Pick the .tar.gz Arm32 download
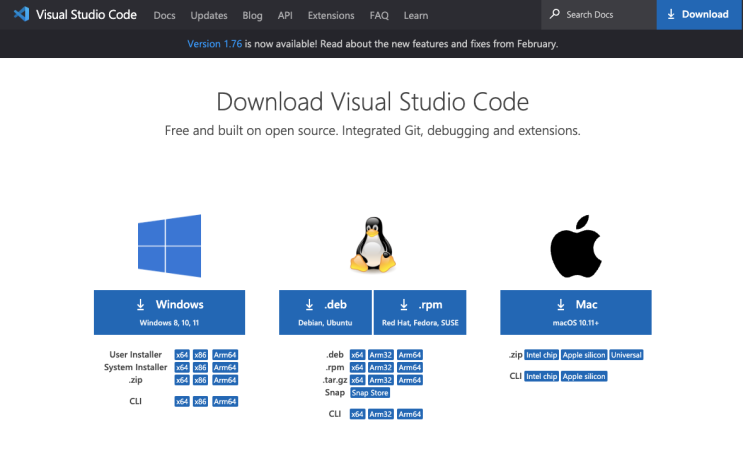This screenshot has height=449, width=743. 381,380
